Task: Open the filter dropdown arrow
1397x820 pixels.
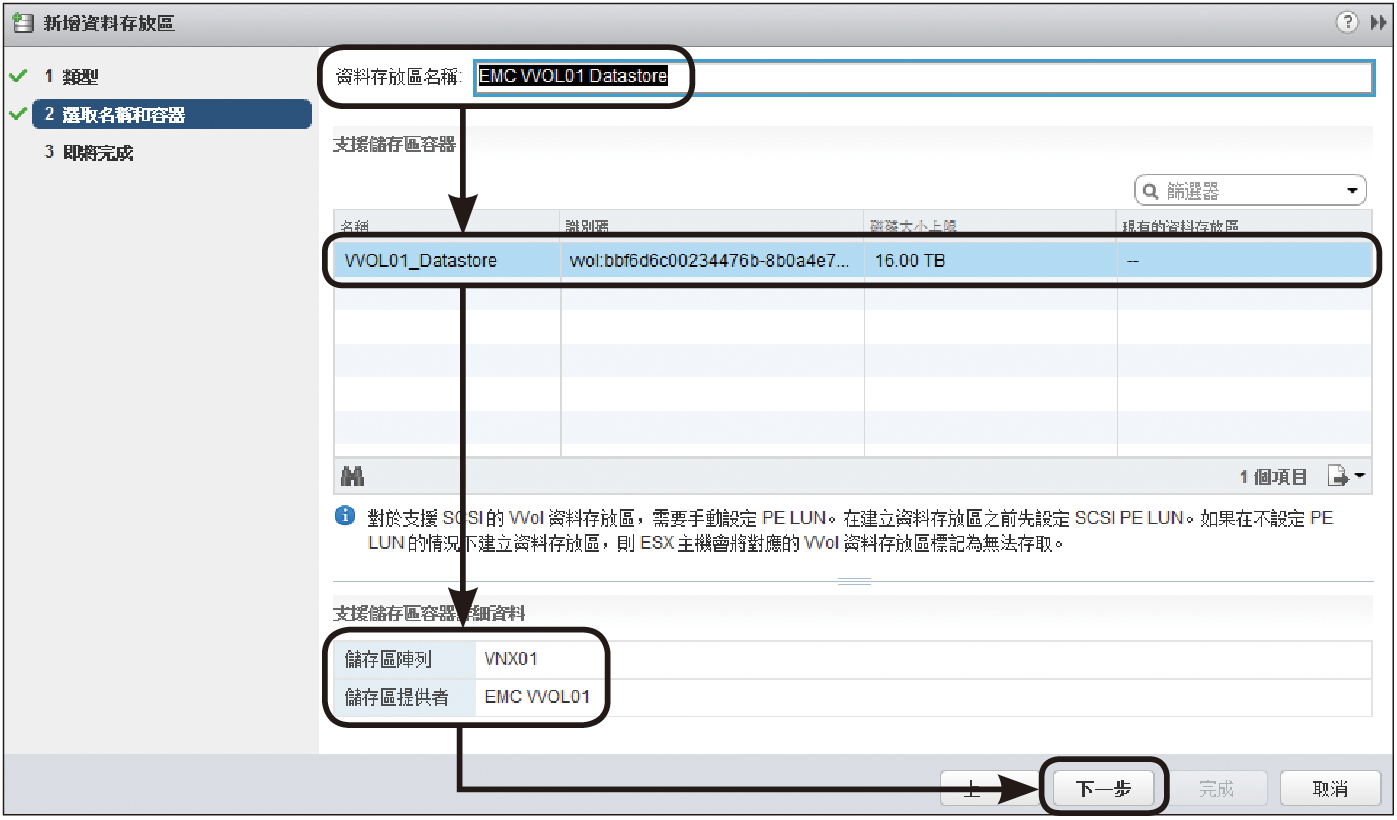Action: click(x=1353, y=190)
